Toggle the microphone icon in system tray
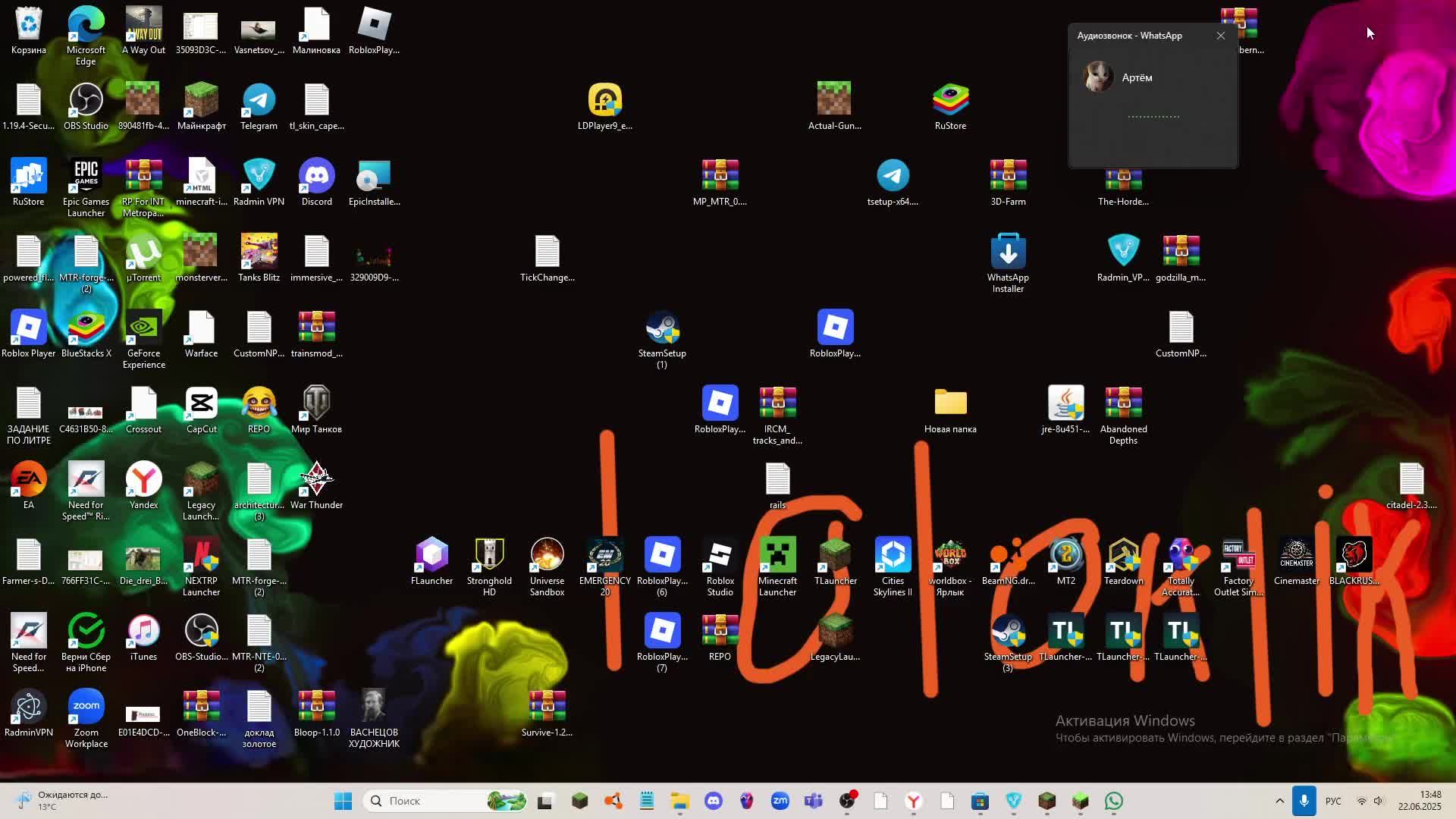Screen dimensions: 1456x819 click(1304, 801)
